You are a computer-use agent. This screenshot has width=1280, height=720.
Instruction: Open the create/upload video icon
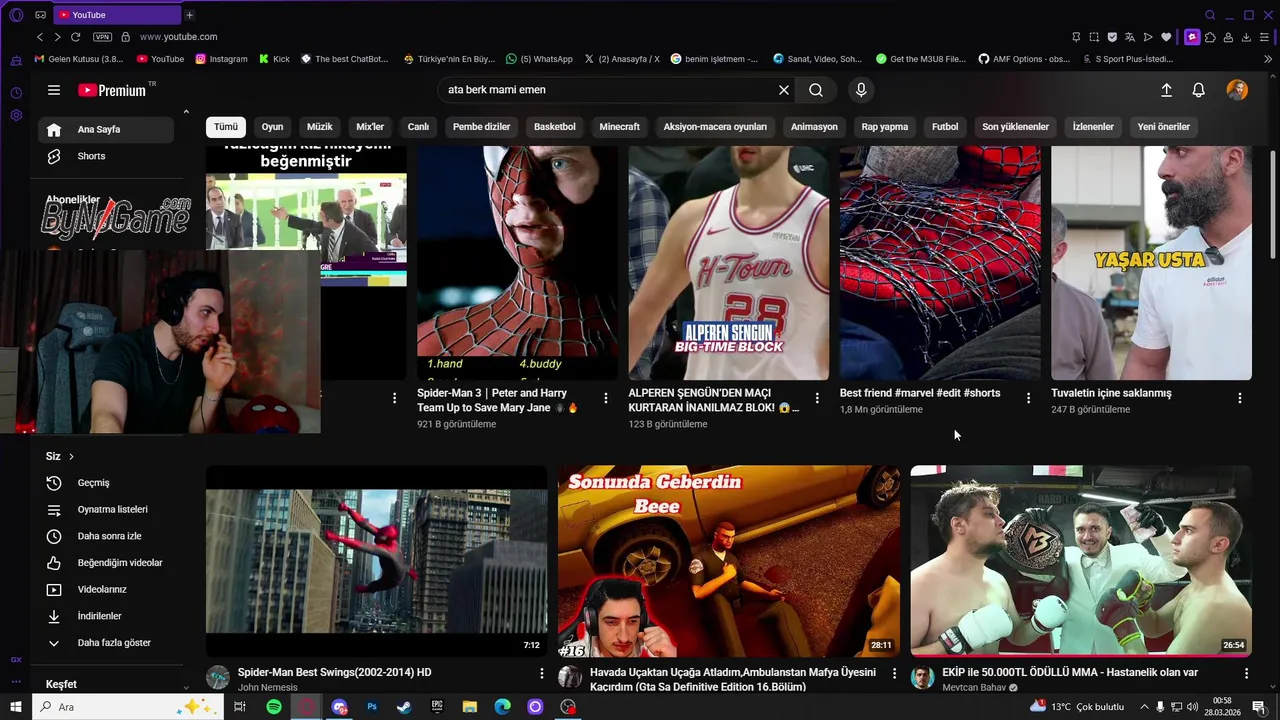click(x=1166, y=90)
